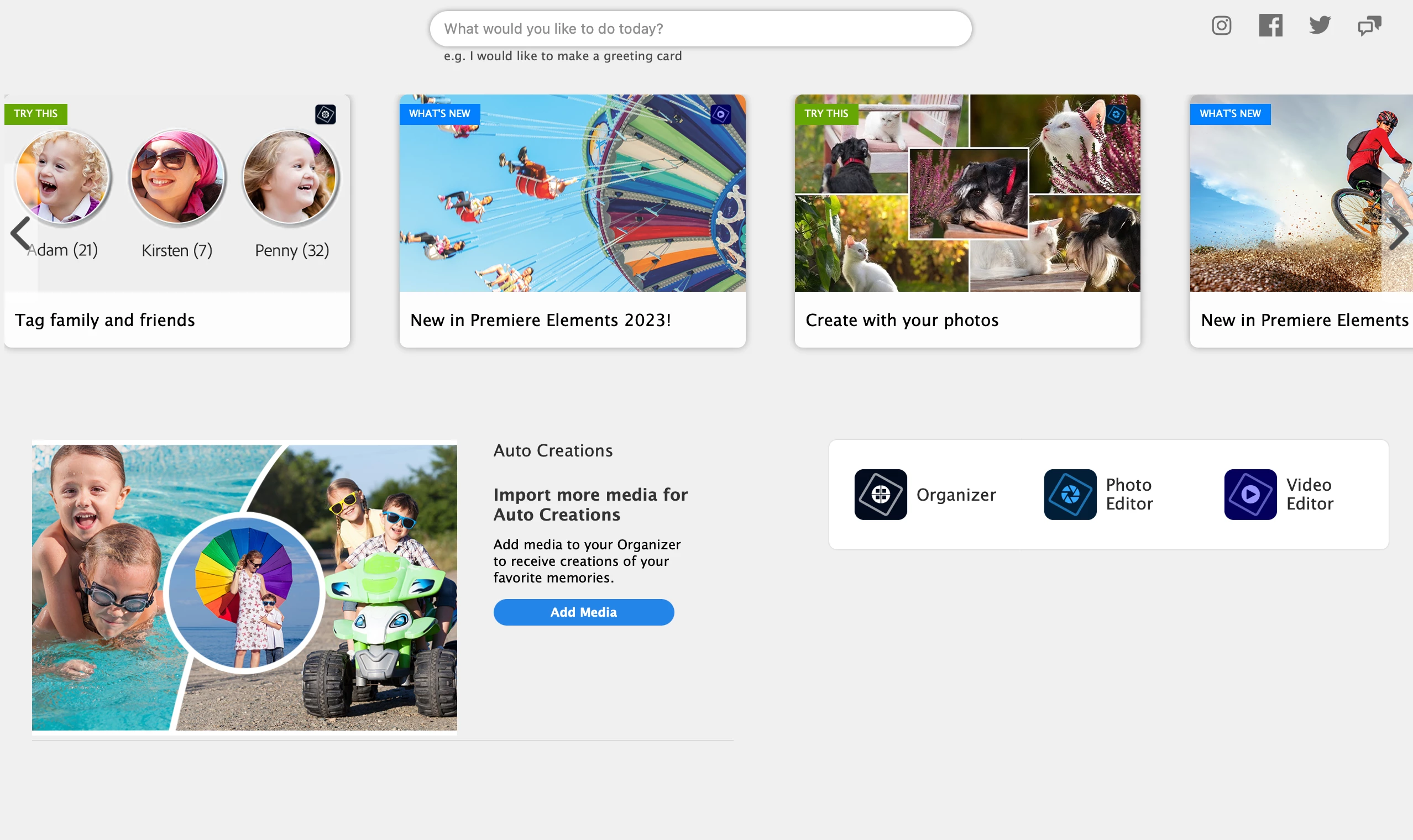
Task: Open the Instagram icon
Action: [x=1221, y=25]
